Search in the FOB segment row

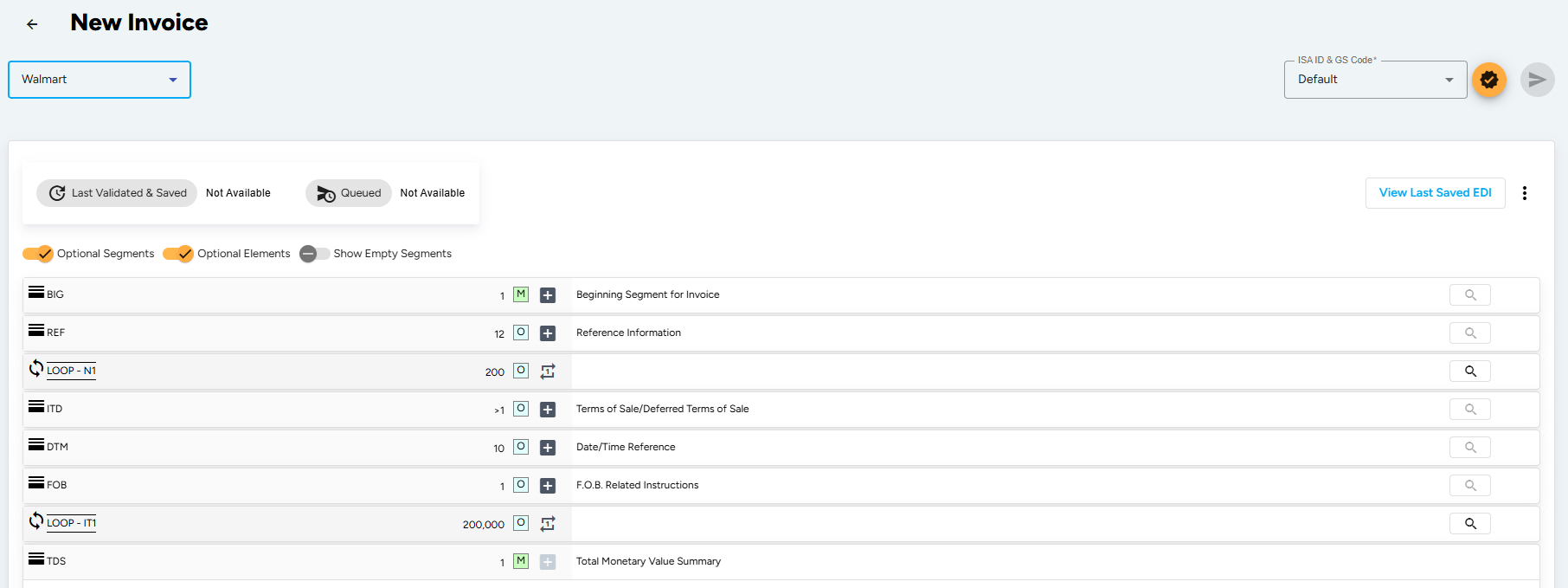[x=1470, y=486]
